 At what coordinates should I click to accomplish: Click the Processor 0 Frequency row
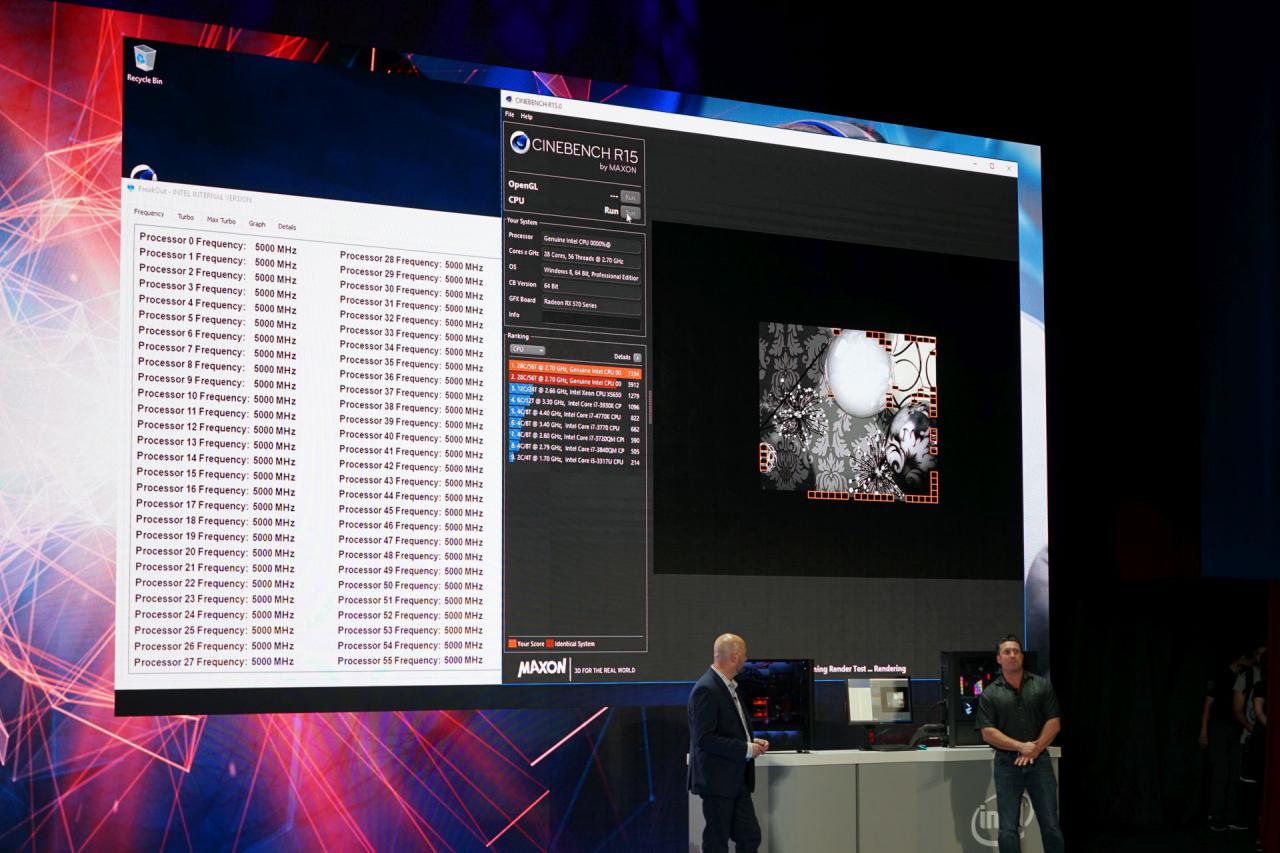coord(218,243)
